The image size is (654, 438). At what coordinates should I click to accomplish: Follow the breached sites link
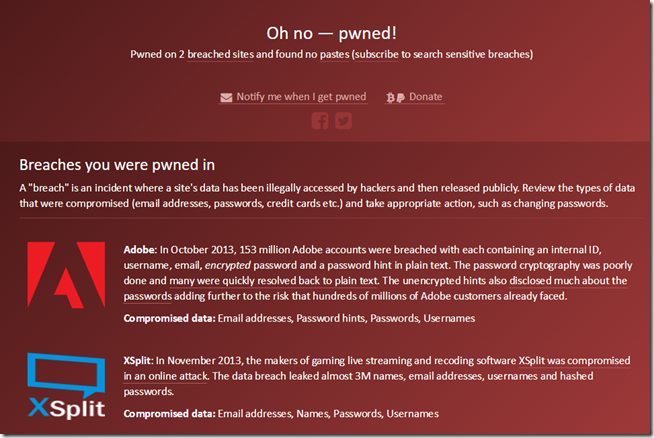pos(220,55)
